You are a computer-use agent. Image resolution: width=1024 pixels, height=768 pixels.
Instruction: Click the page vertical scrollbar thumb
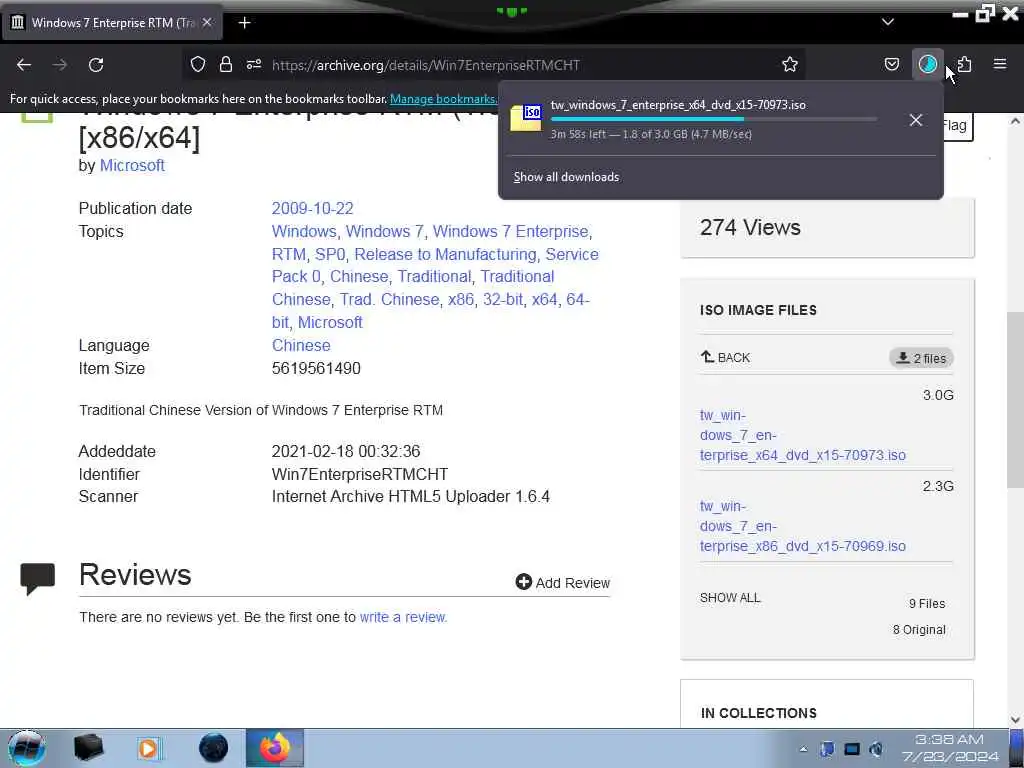(1015, 400)
